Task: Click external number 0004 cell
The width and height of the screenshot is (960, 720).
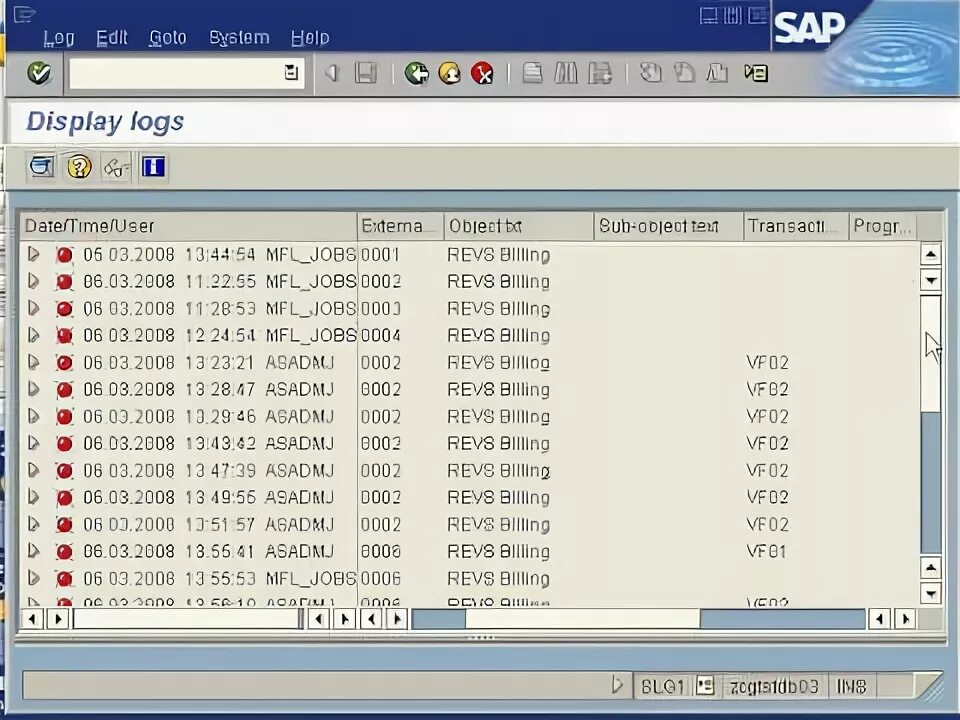Action: click(x=380, y=335)
